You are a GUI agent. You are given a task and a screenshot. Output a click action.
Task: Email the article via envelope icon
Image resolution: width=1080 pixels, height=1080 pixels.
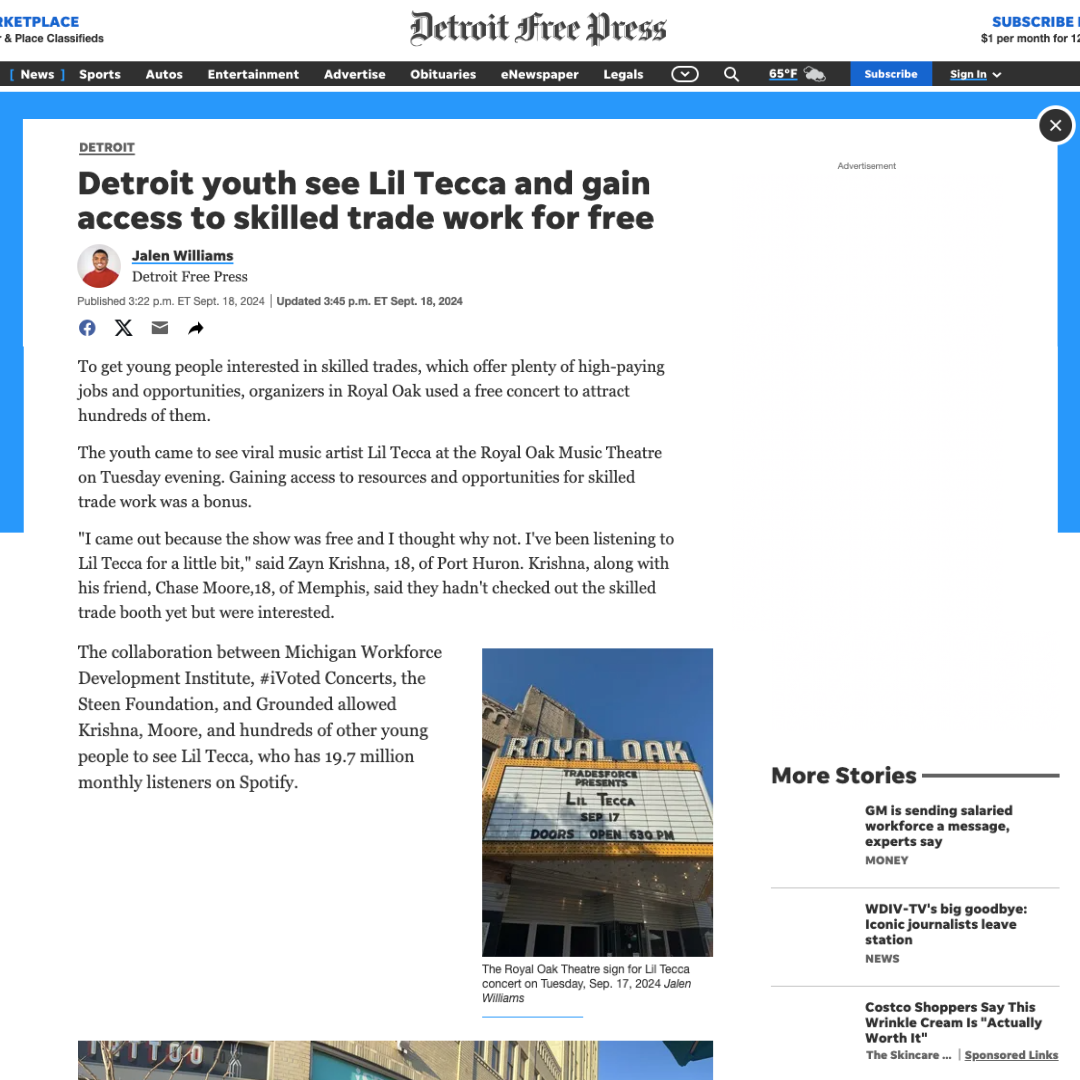click(160, 328)
